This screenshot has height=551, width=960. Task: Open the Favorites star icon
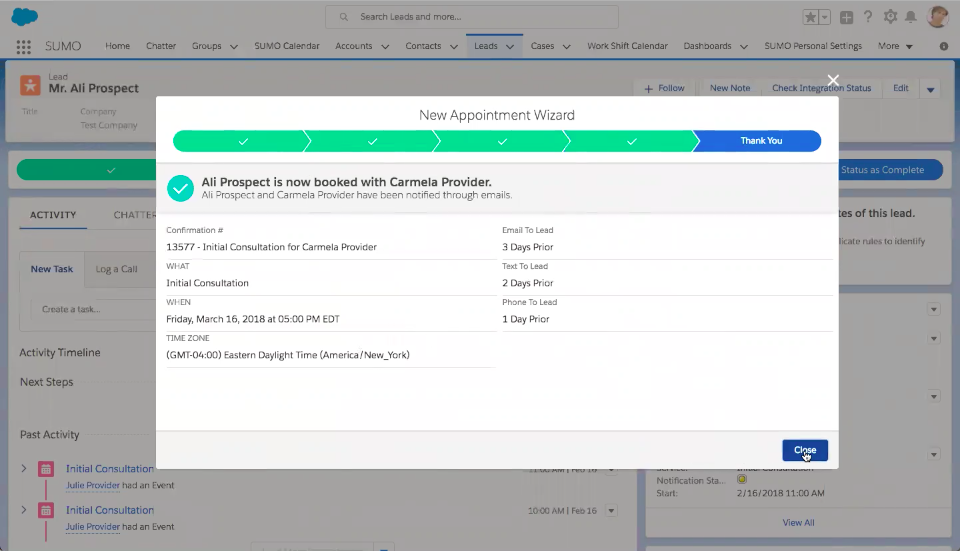(x=810, y=17)
